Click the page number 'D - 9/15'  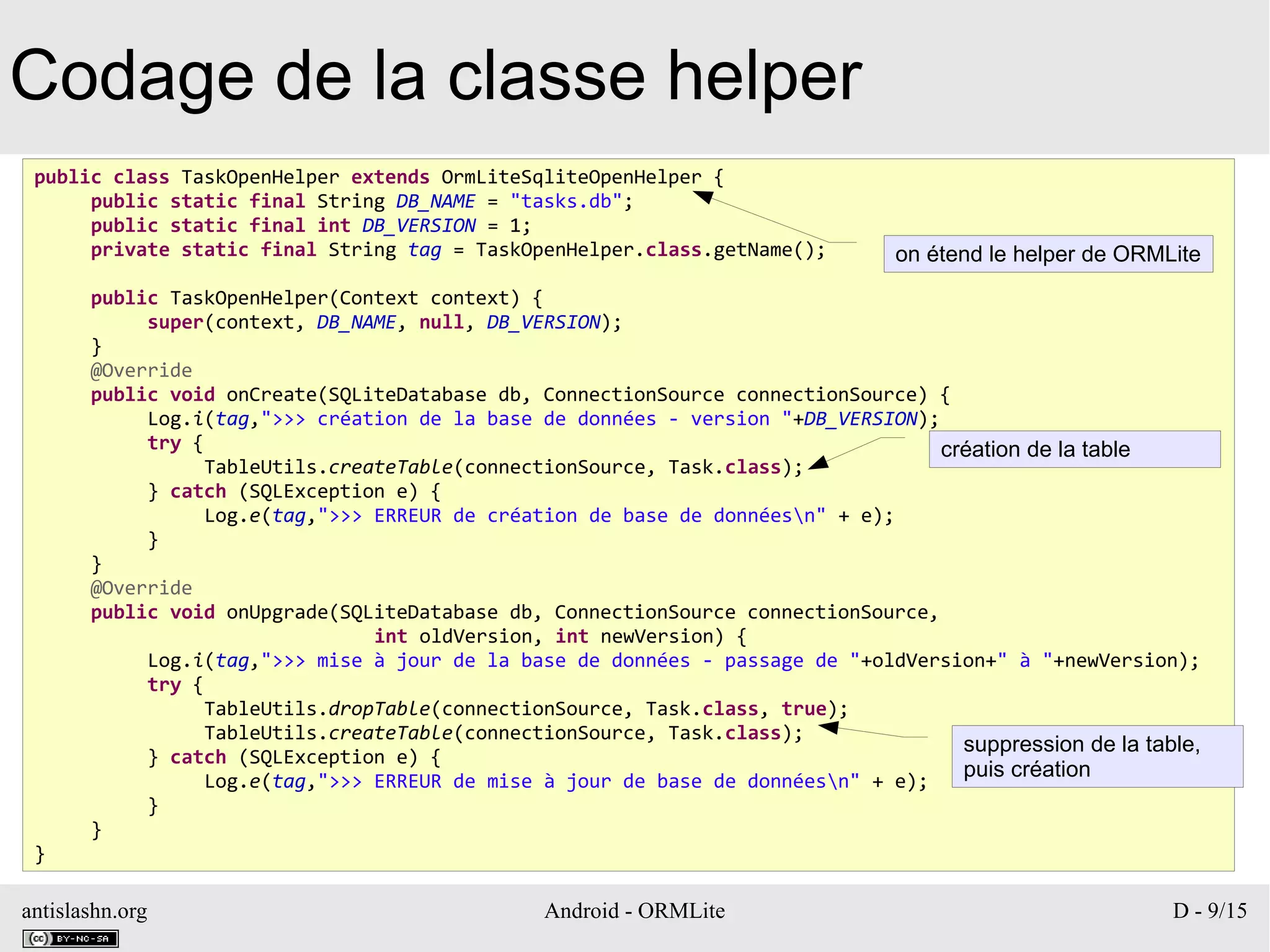(1210, 910)
